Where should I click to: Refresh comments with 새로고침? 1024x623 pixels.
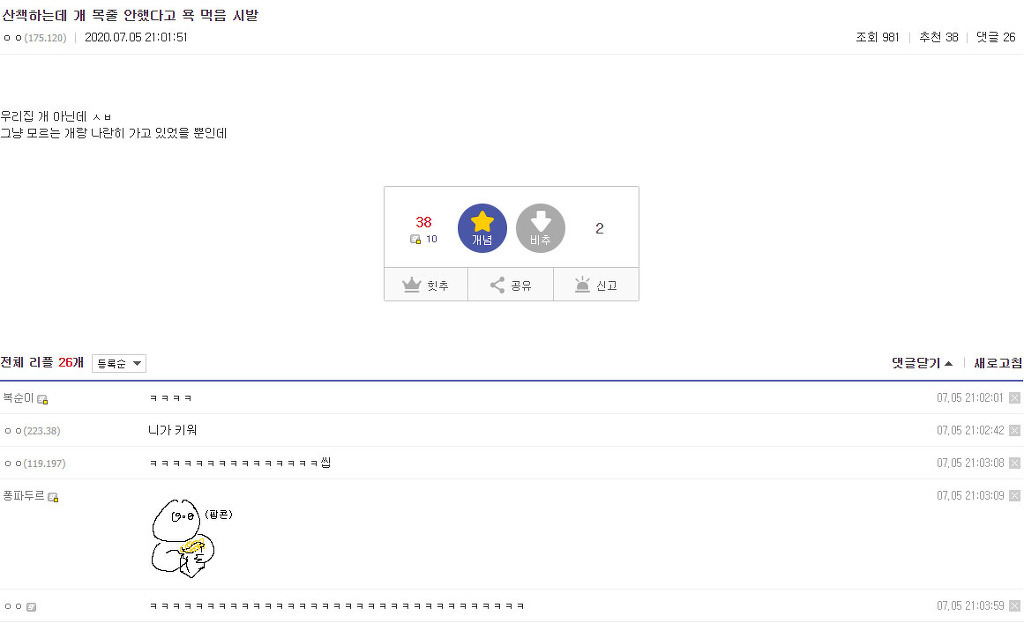(998, 363)
